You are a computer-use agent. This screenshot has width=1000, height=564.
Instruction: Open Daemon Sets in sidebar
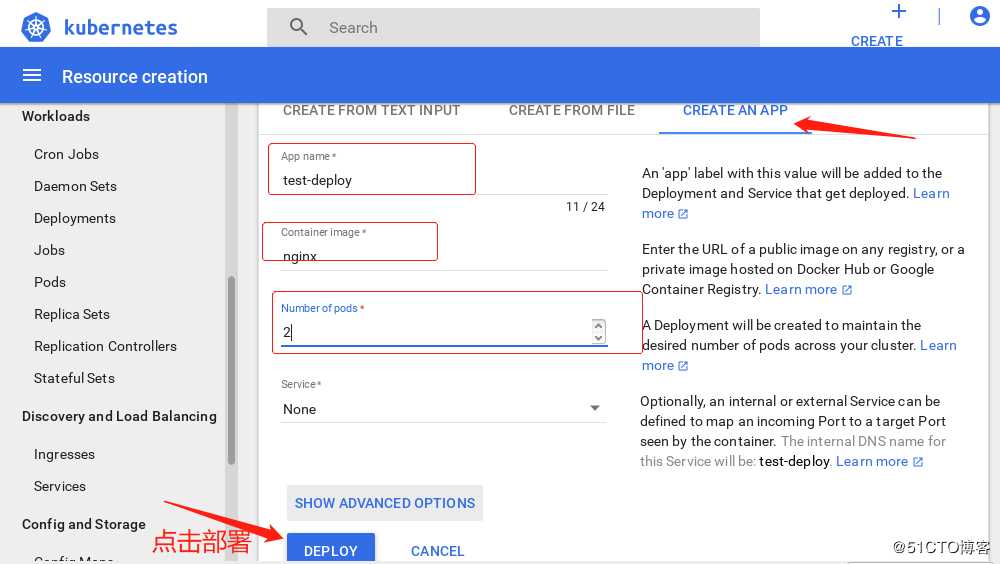tap(75, 186)
